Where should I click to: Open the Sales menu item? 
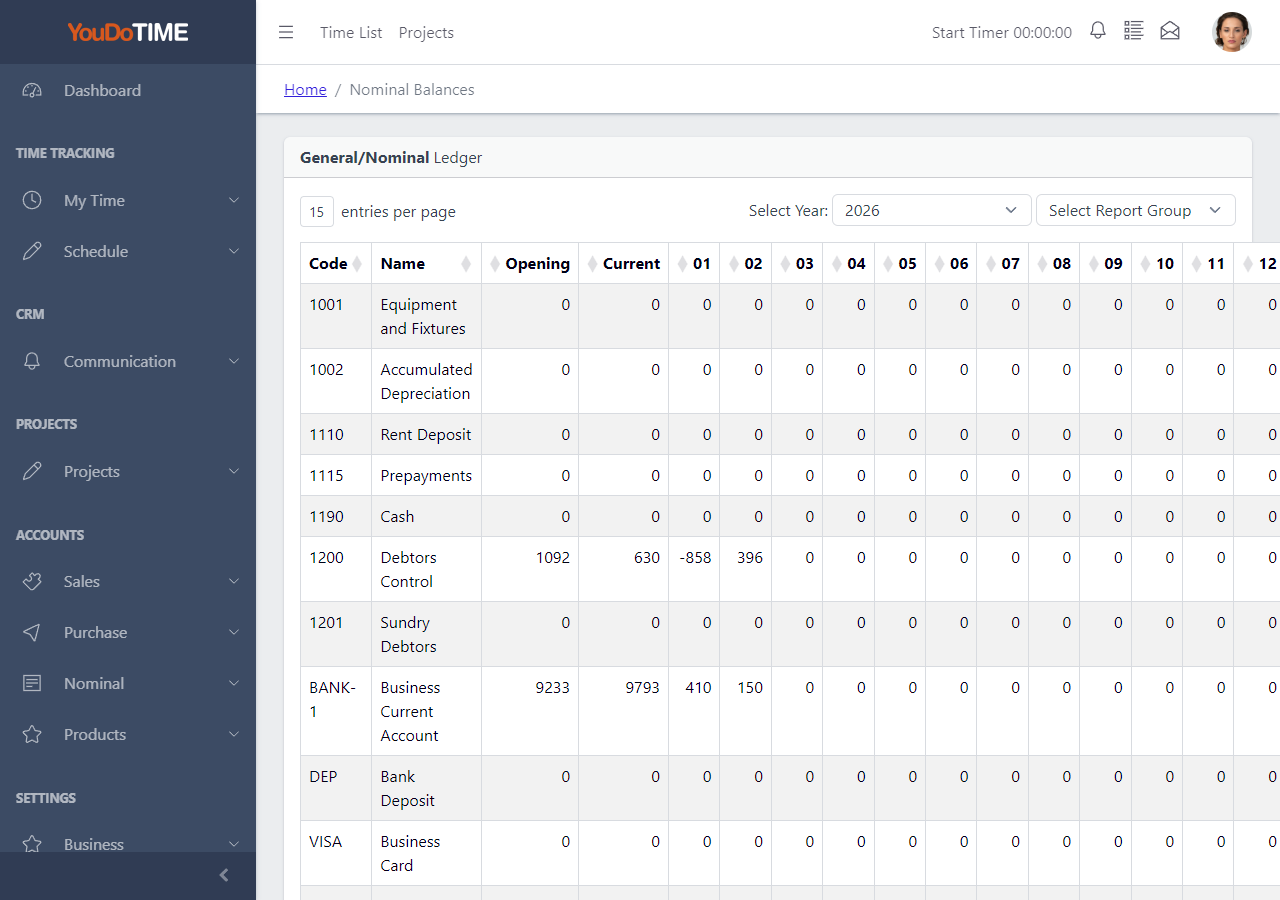pos(128,581)
